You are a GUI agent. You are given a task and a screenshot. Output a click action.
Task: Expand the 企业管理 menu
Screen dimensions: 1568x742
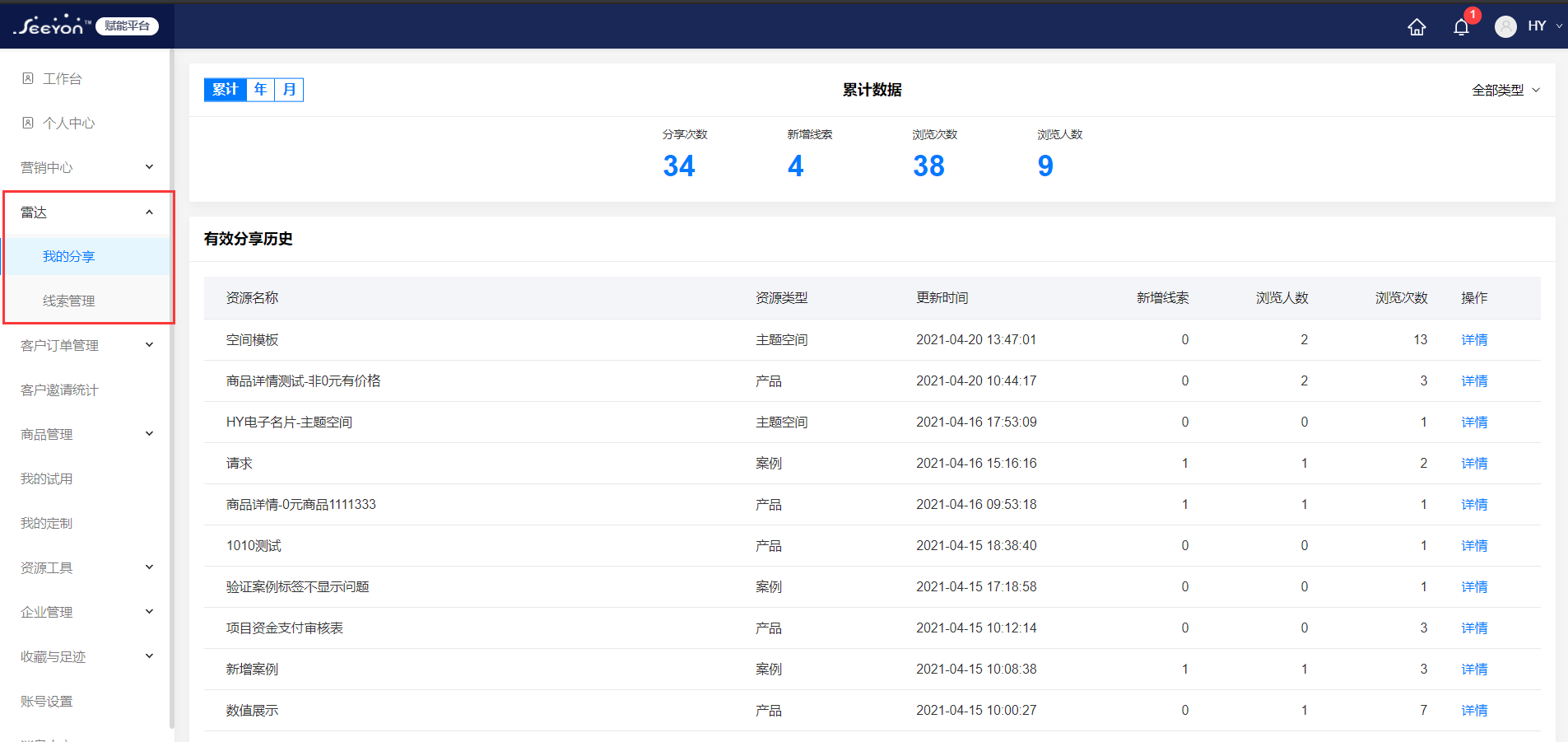[149, 612]
